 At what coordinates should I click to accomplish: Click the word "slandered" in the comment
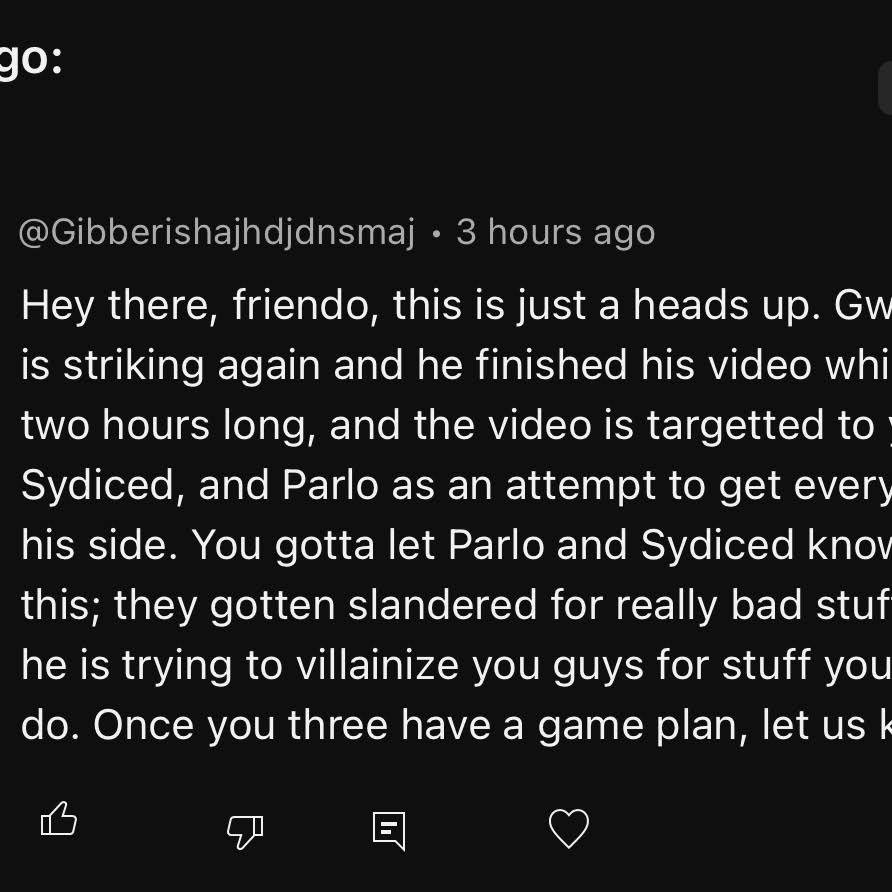point(443,604)
